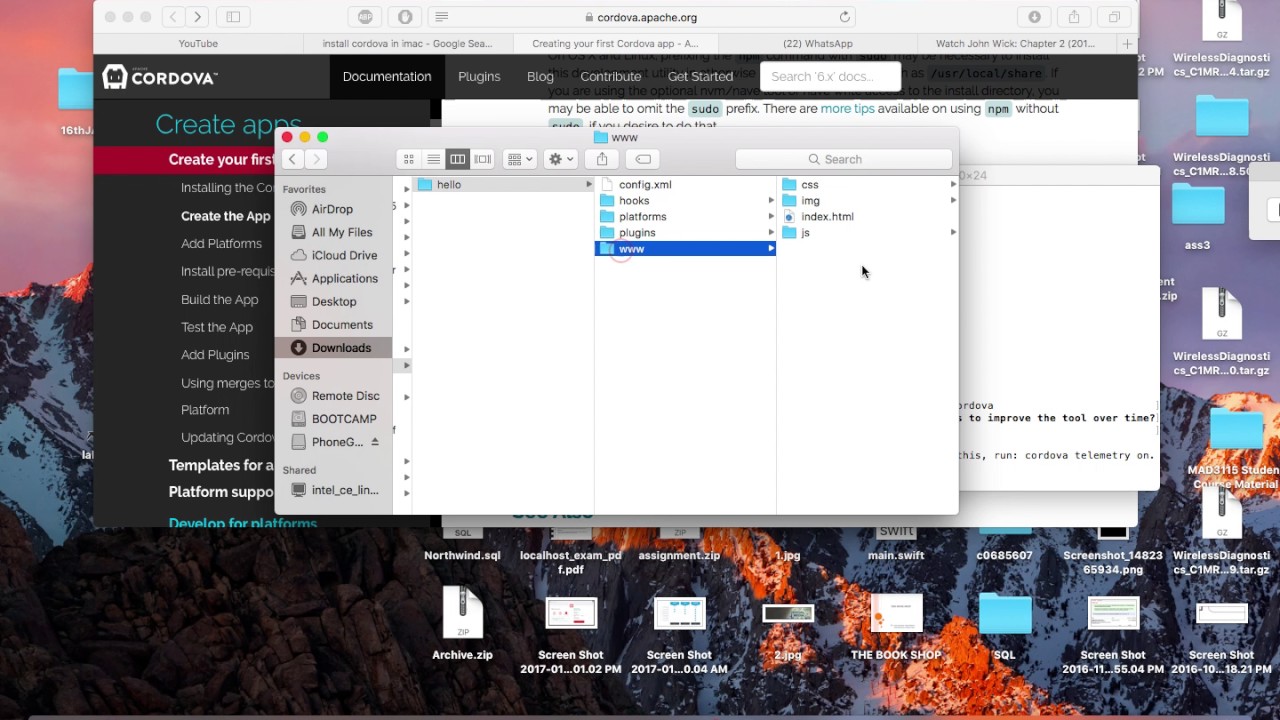Switch to Watch John Wick tab
This screenshot has width=1280, height=720.
tap(1015, 44)
